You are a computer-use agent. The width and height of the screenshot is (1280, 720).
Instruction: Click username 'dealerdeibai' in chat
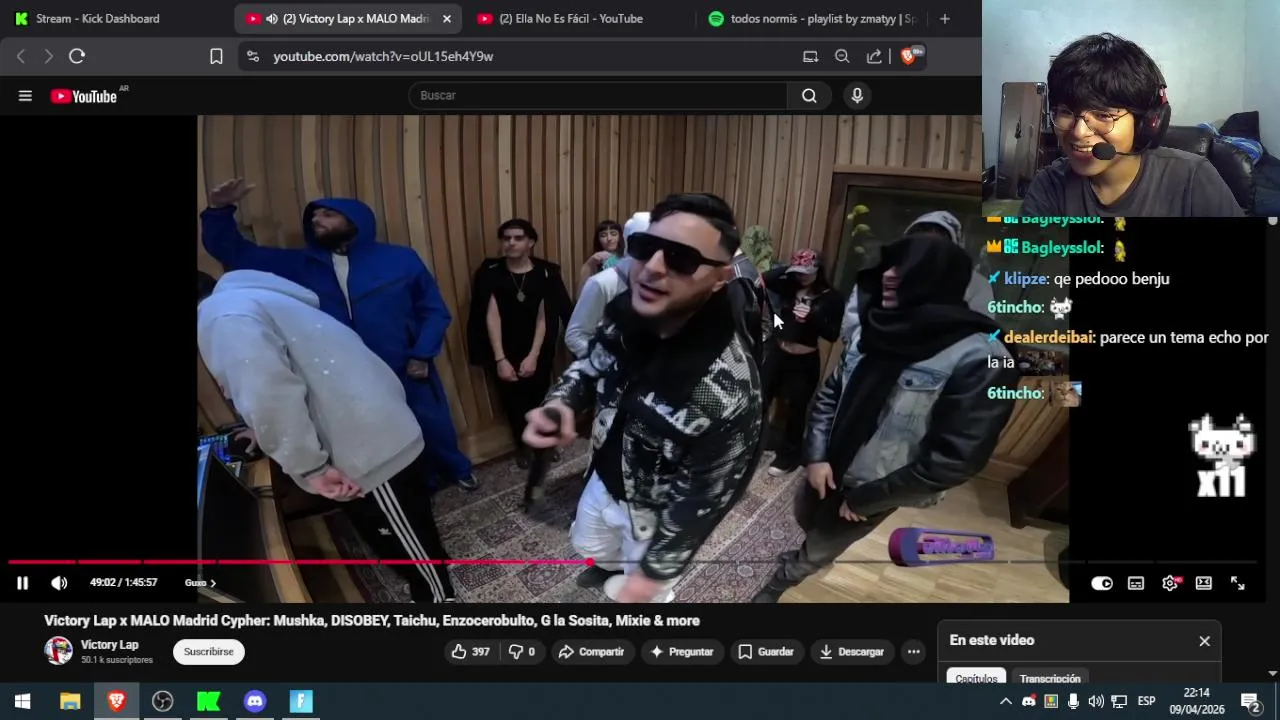[1048, 338]
